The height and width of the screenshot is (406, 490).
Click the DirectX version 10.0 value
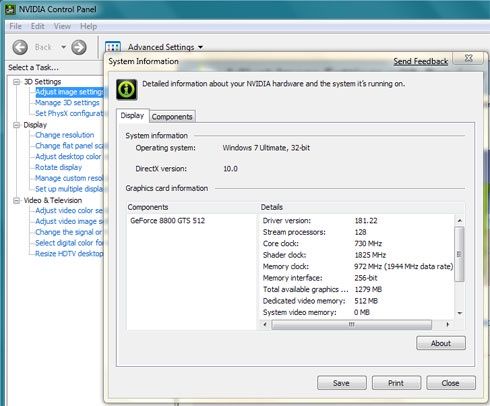230,169
